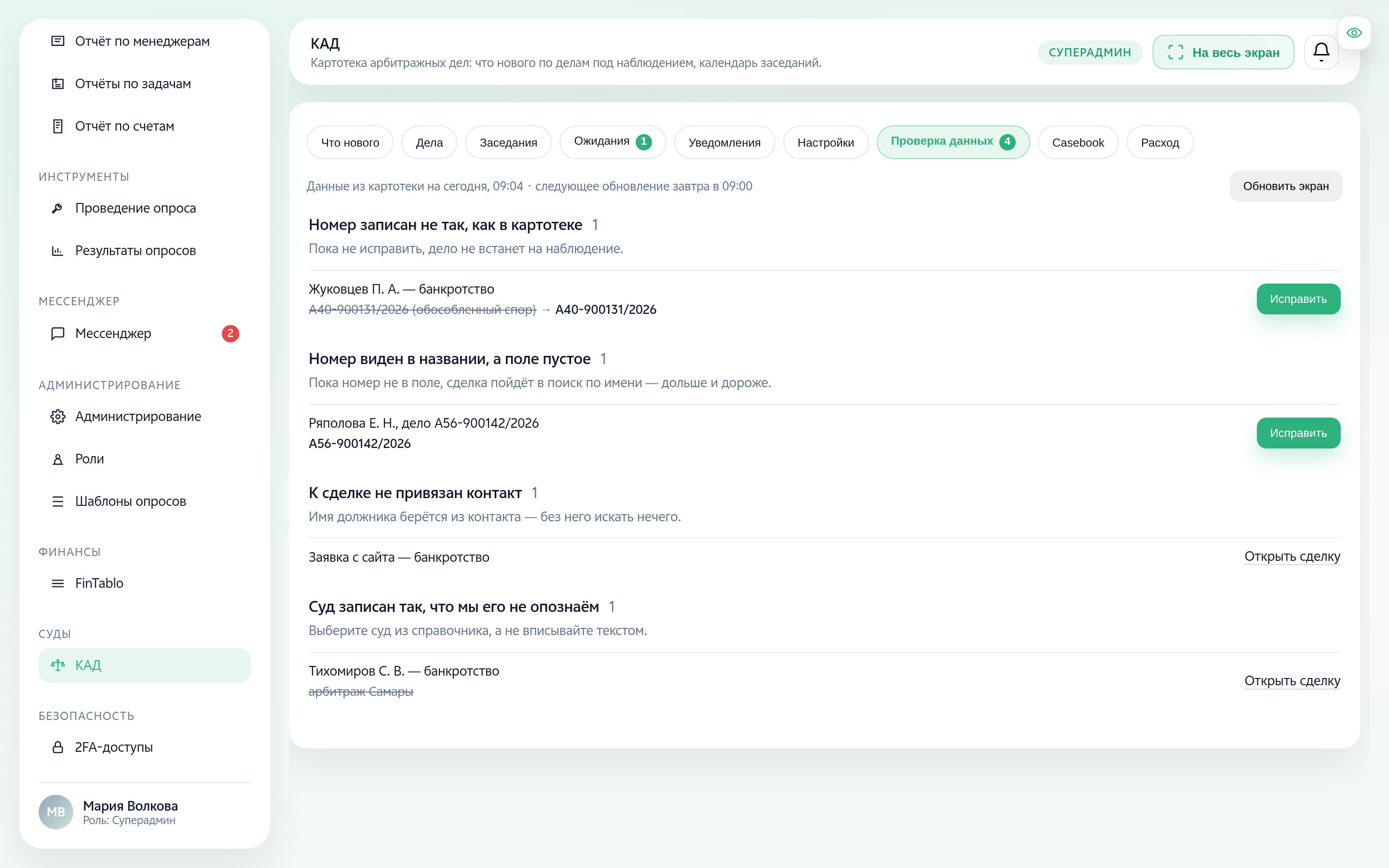Click the Мессенджер chat bubble icon
This screenshot has width=1389, height=868.
[58, 334]
